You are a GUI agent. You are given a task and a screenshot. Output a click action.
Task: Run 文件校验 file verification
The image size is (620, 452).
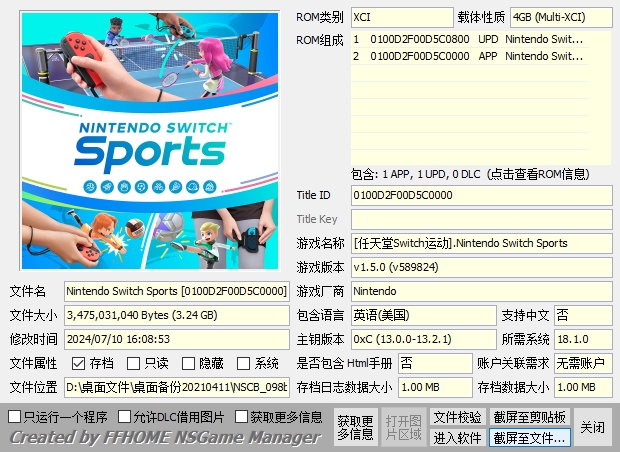click(x=457, y=417)
